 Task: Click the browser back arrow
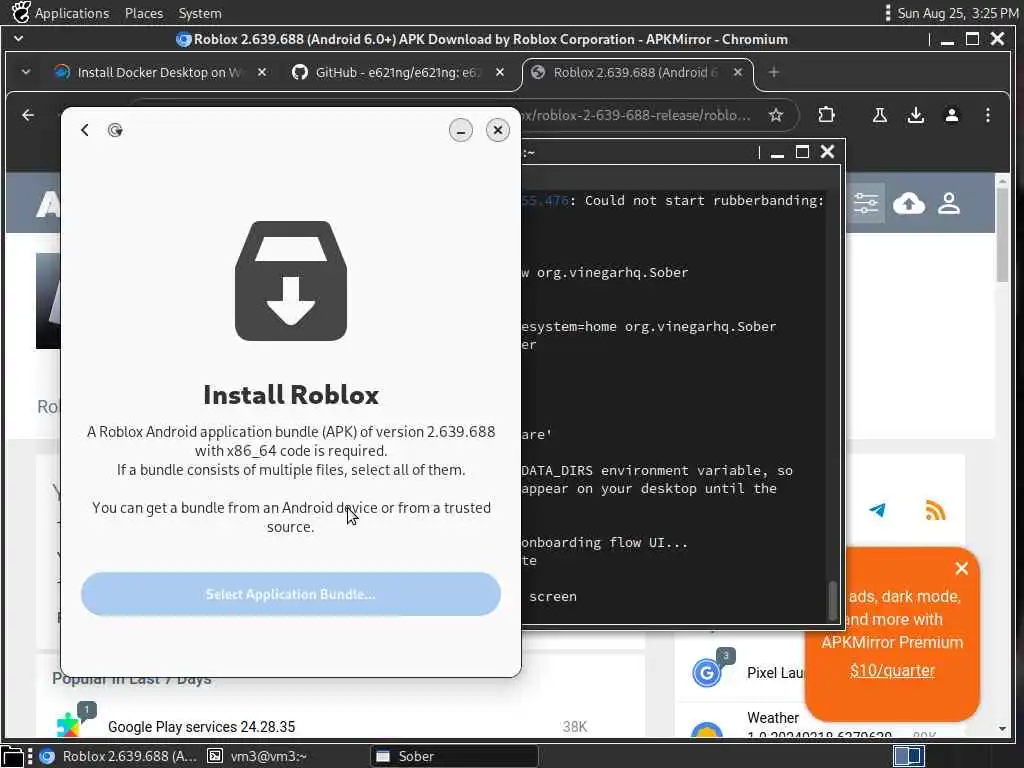pos(28,116)
